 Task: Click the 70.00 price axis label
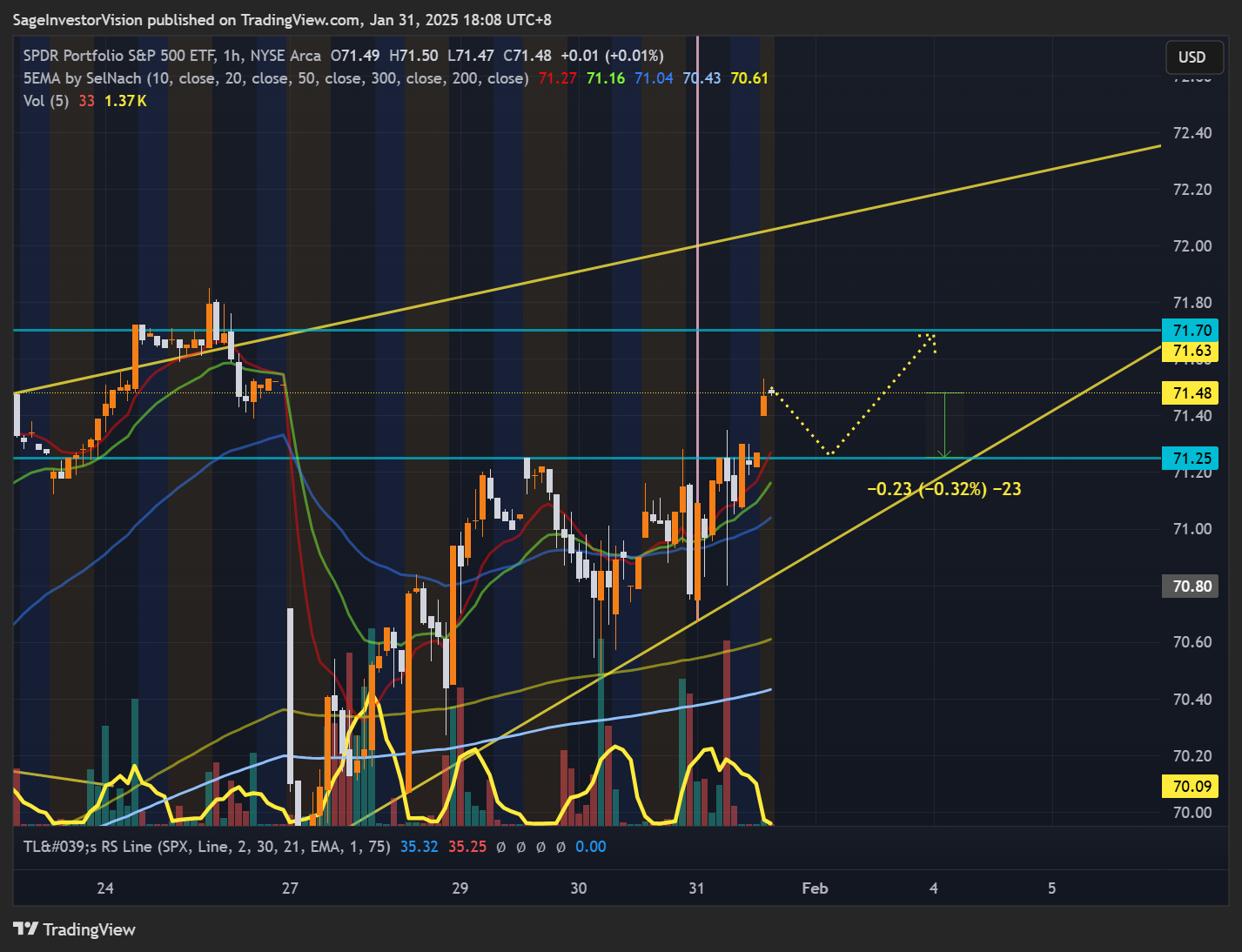[x=1192, y=813]
